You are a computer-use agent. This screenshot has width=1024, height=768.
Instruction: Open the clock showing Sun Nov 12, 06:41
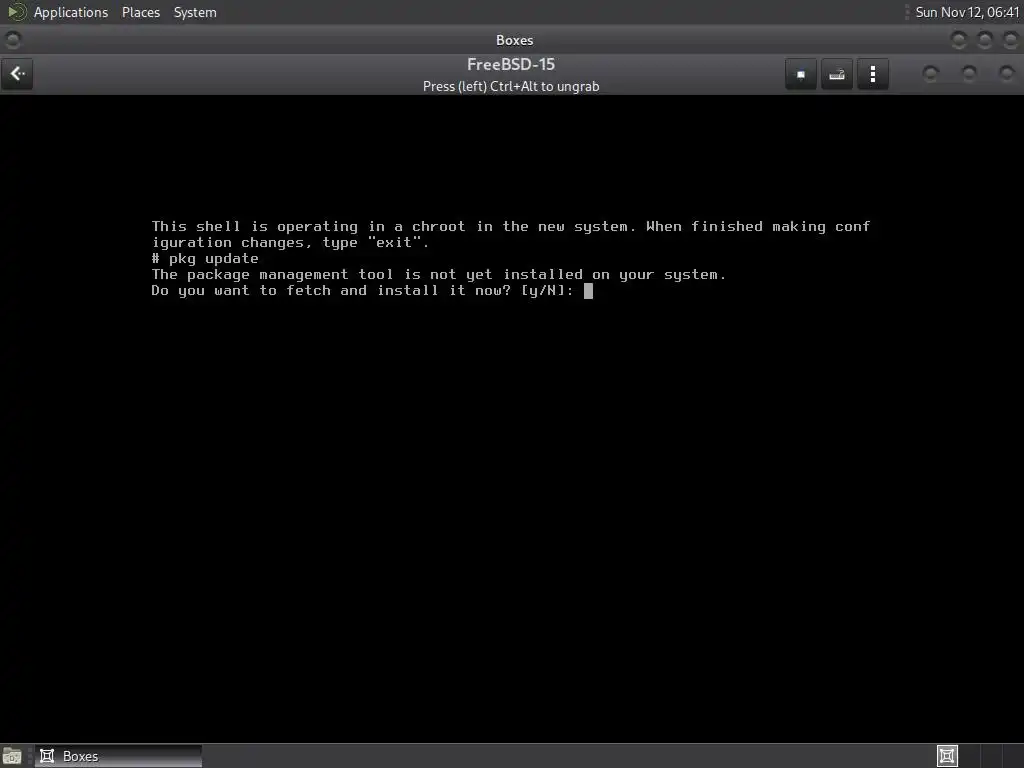967,12
